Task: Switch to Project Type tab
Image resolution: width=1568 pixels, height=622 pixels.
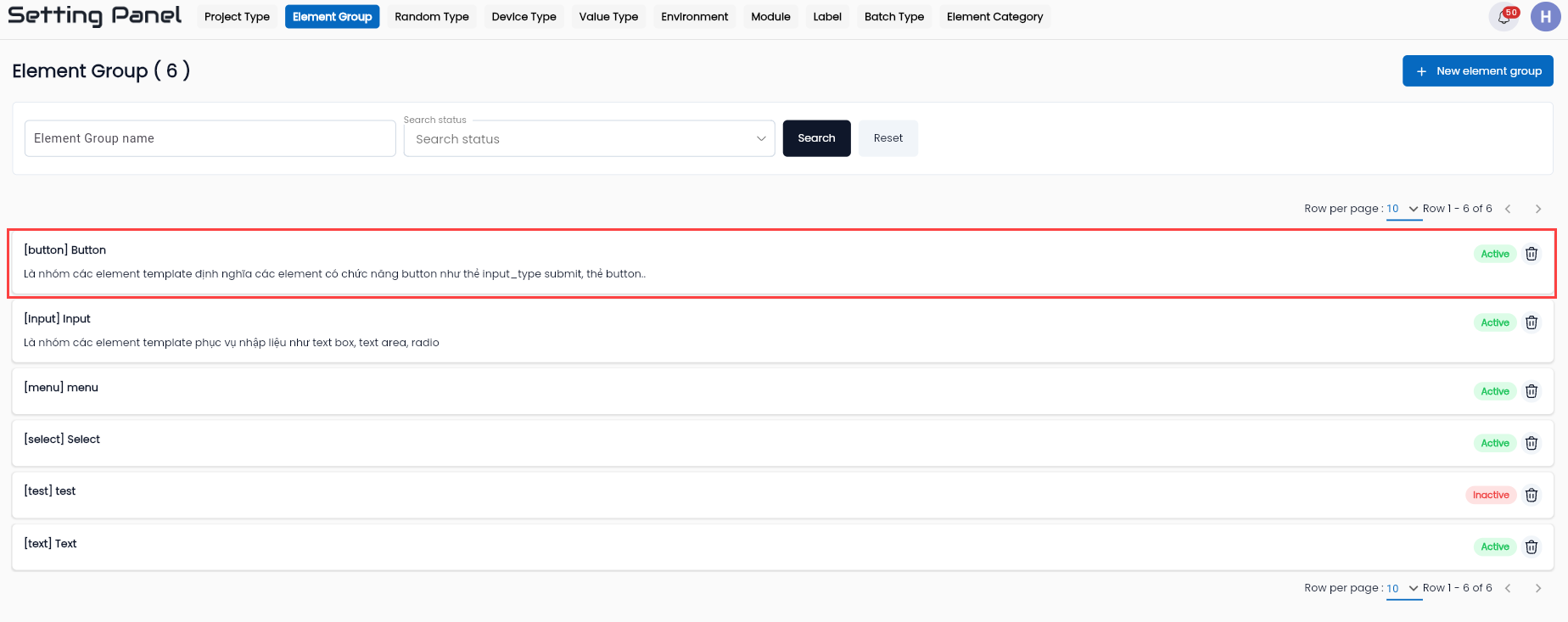Action: pos(237,17)
